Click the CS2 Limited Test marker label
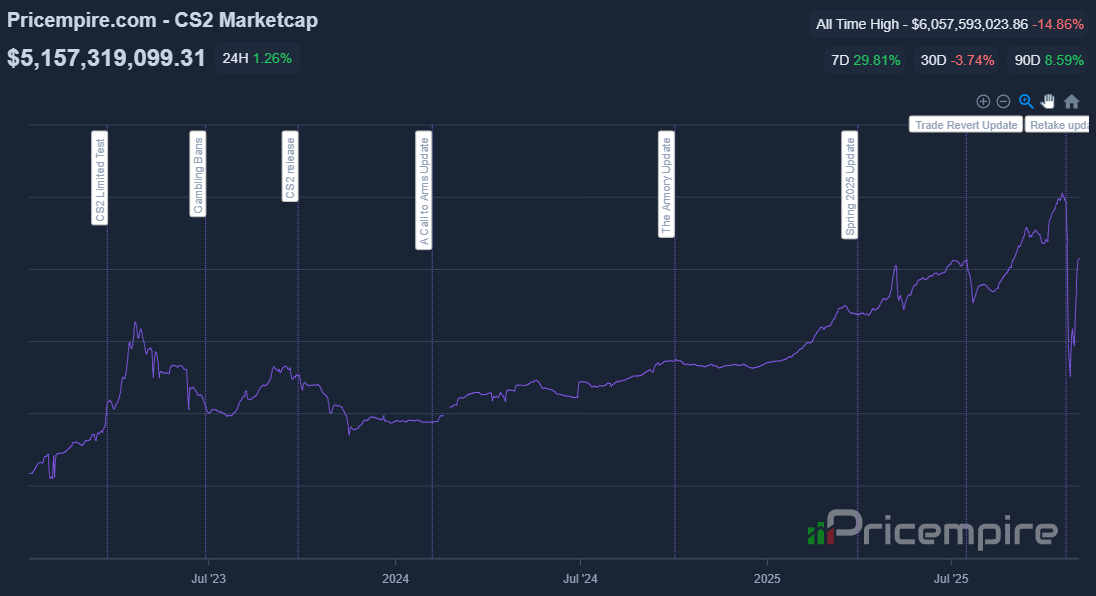The width and height of the screenshot is (1096, 596). pos(100,178)
